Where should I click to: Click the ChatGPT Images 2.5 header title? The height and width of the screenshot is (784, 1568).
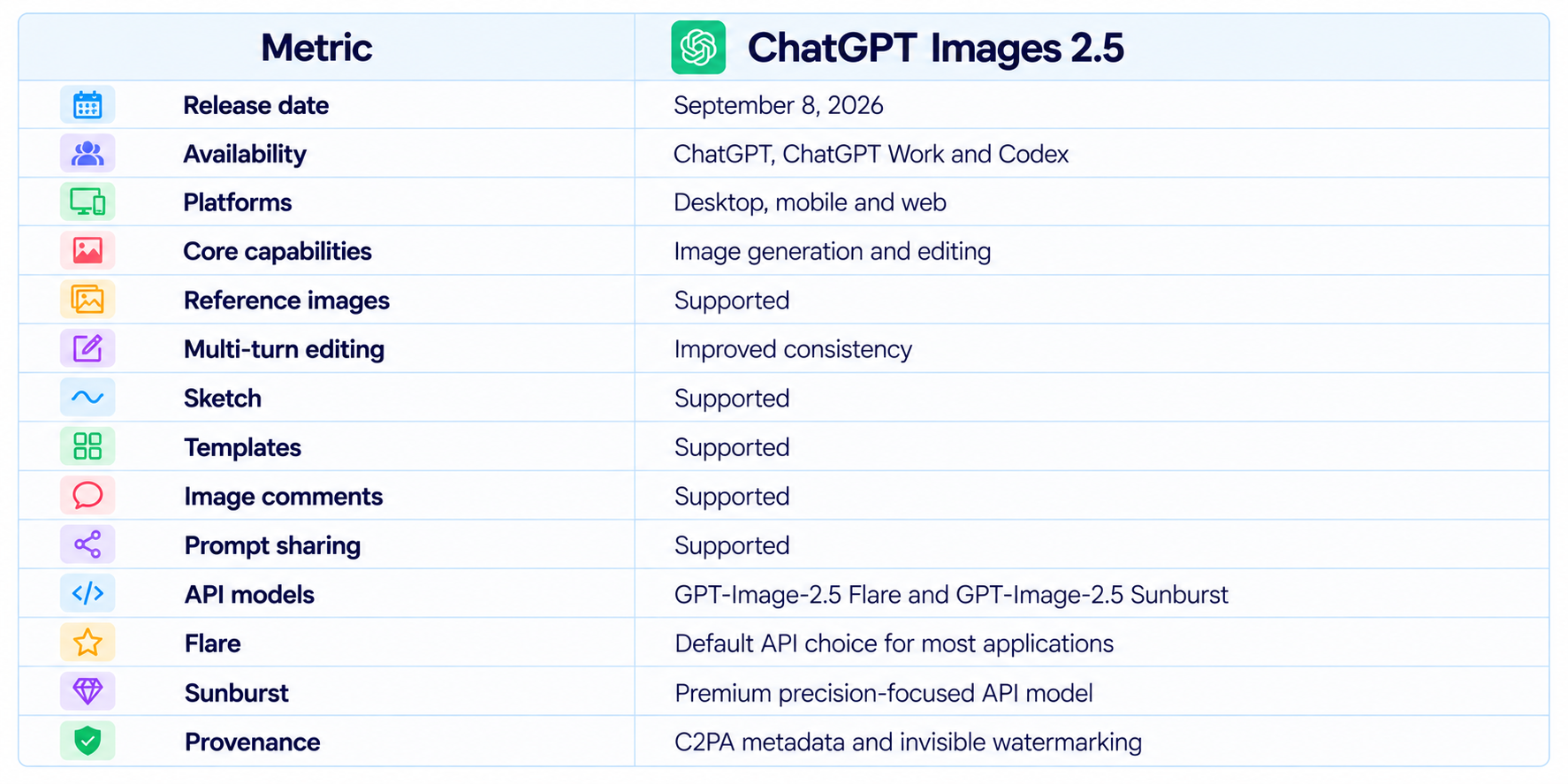click(936, 48)
